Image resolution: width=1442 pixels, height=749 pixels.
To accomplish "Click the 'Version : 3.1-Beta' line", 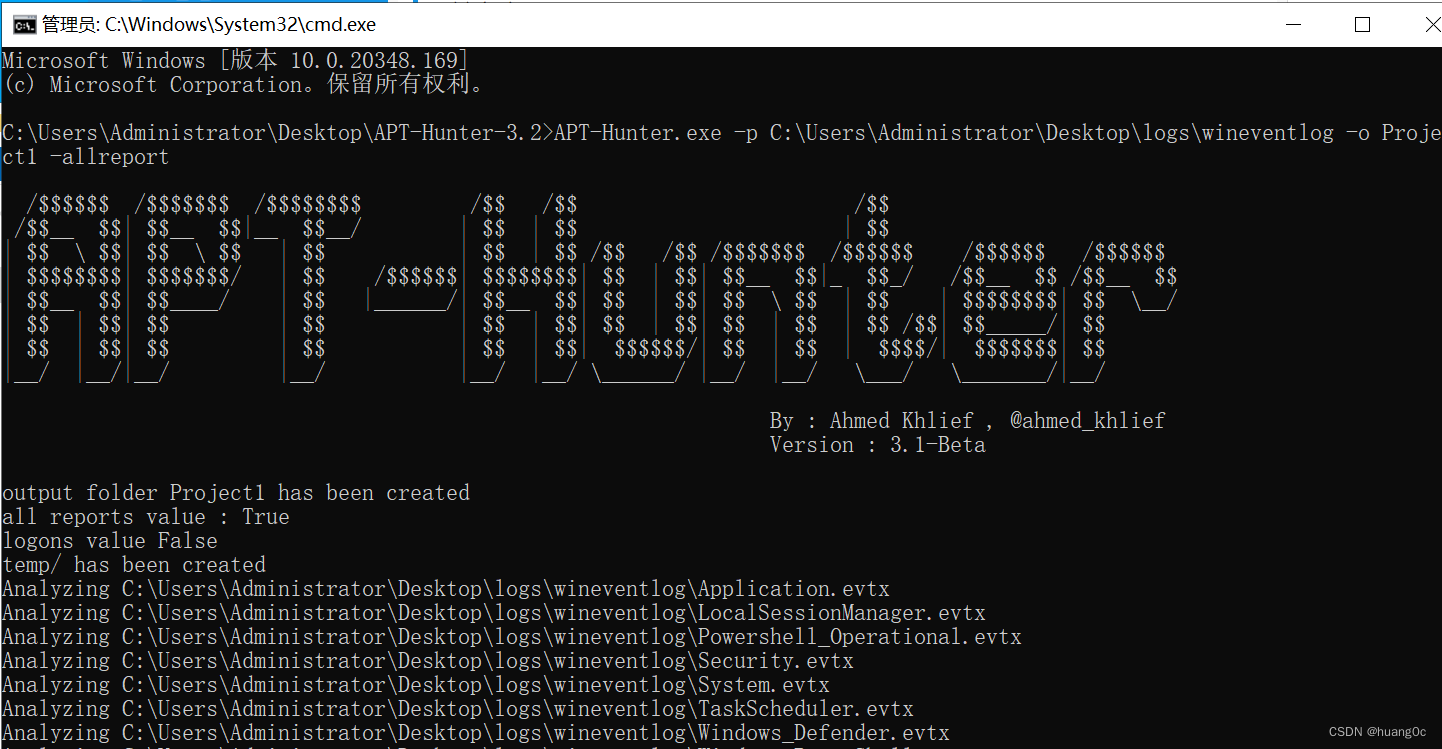I will 878,445.
